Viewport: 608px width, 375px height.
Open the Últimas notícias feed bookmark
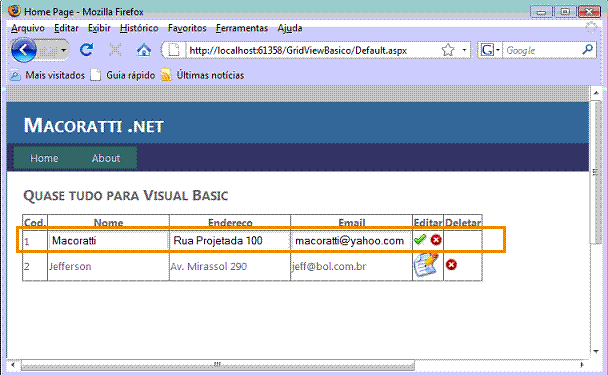click(203, 75)
